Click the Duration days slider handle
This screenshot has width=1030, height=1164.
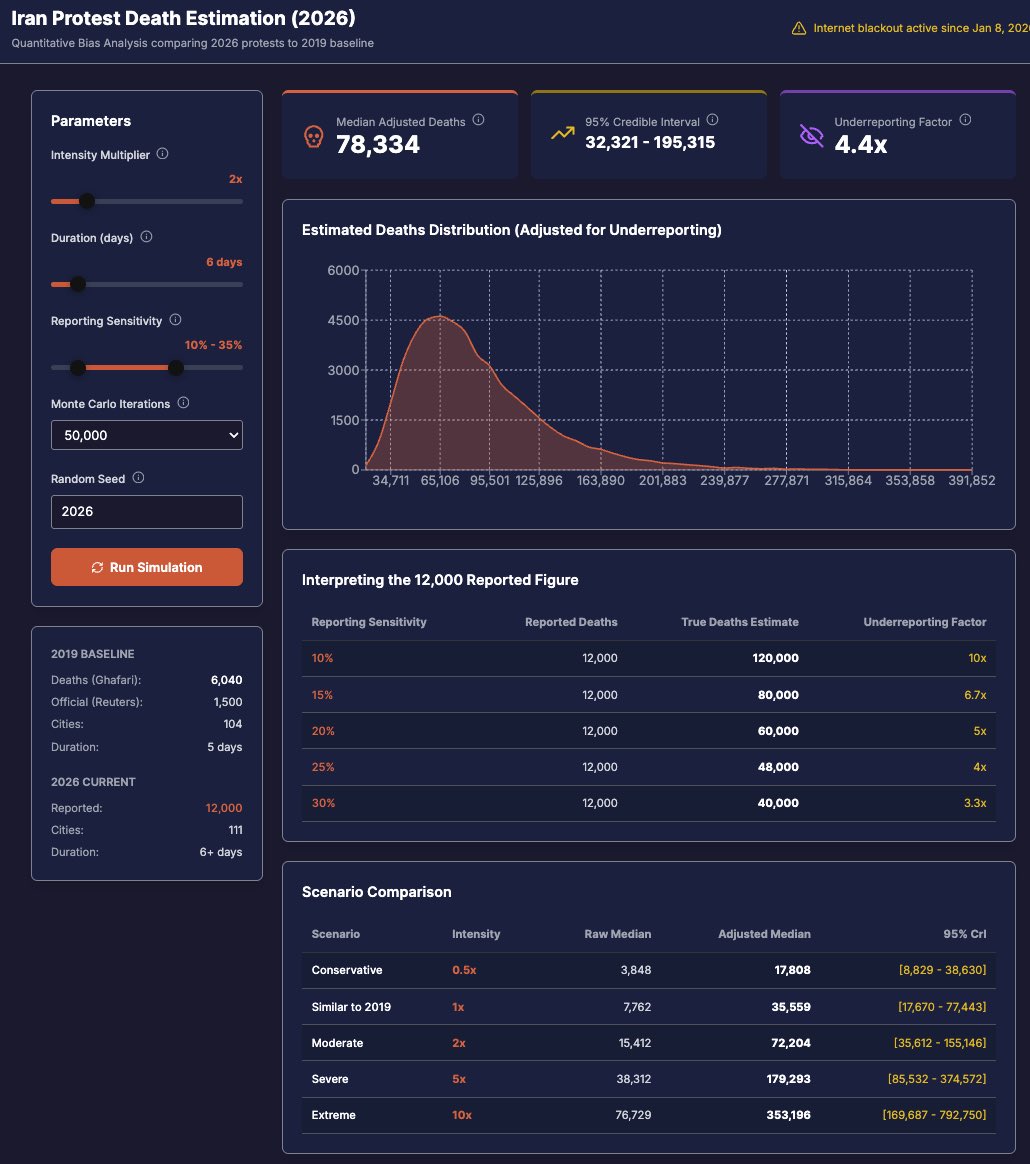click(77, 284)
